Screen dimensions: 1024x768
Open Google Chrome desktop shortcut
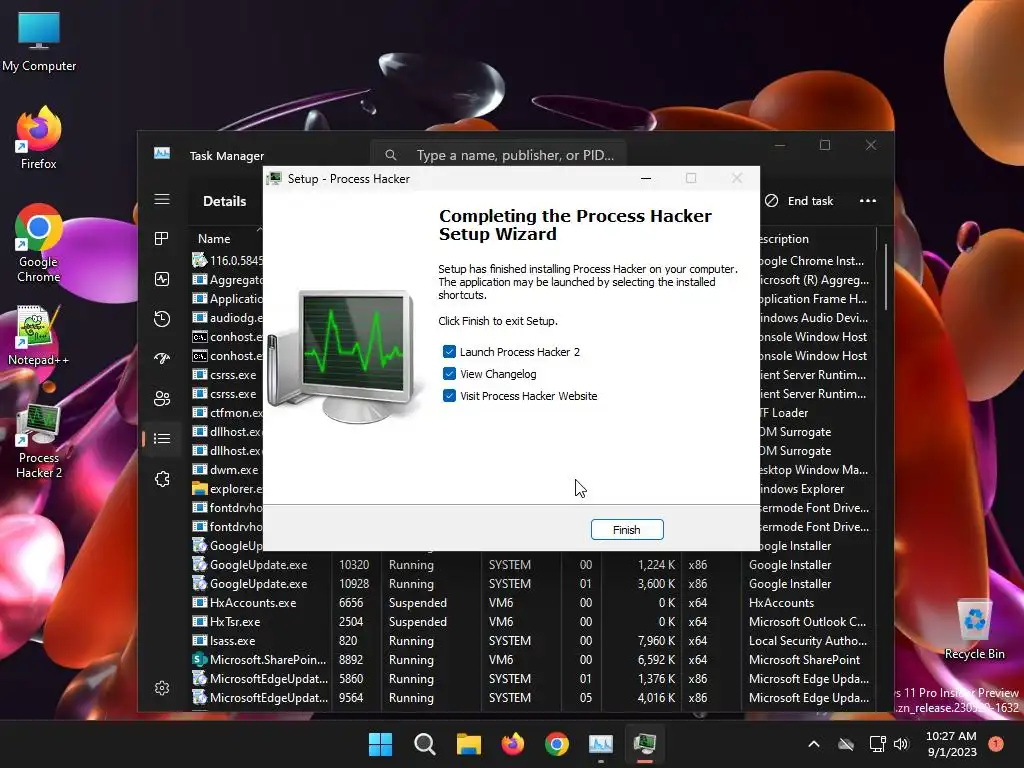tap(39, 243)
